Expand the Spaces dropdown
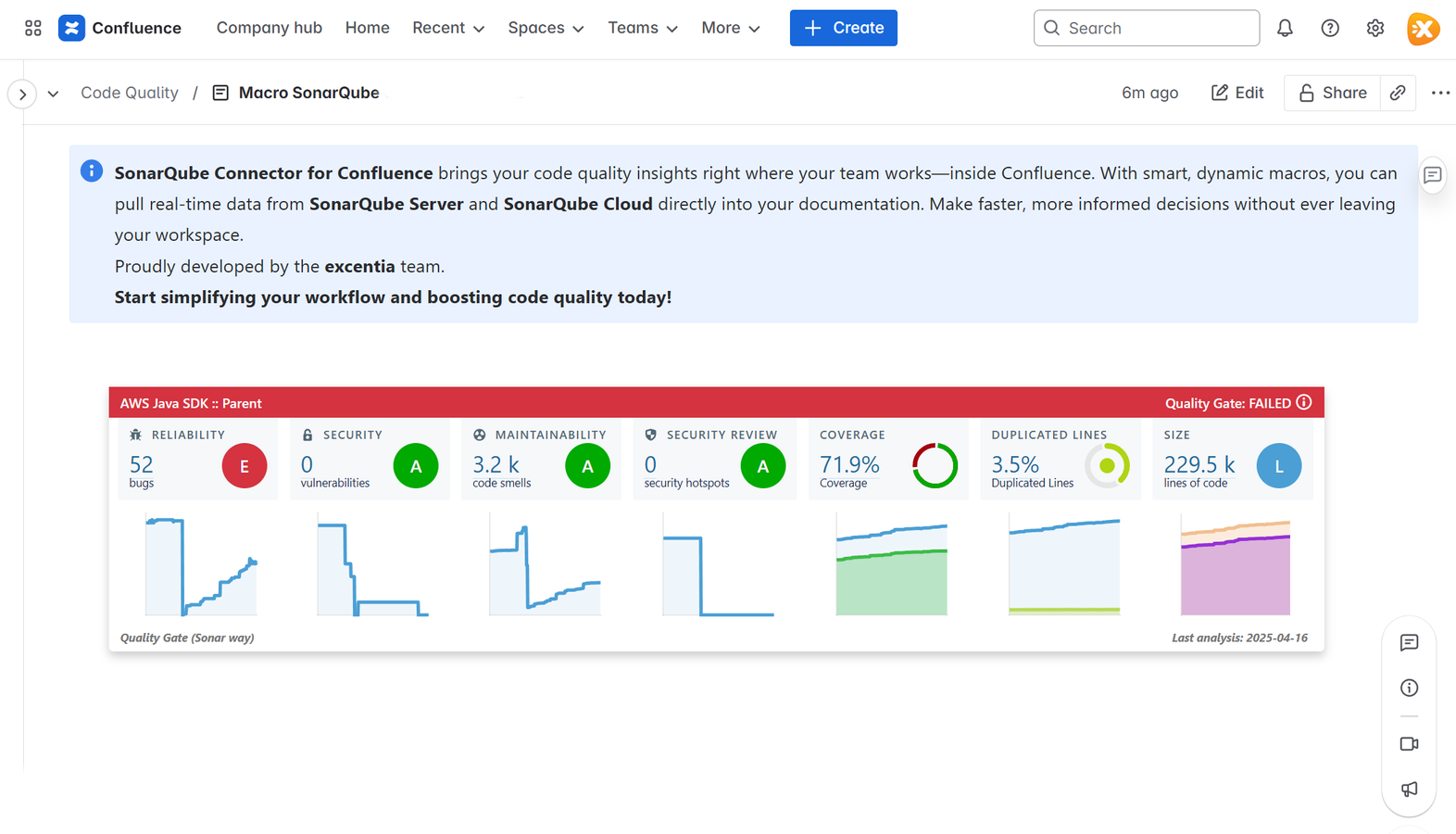Screen dimensions: 1456x834 [546, 28]
